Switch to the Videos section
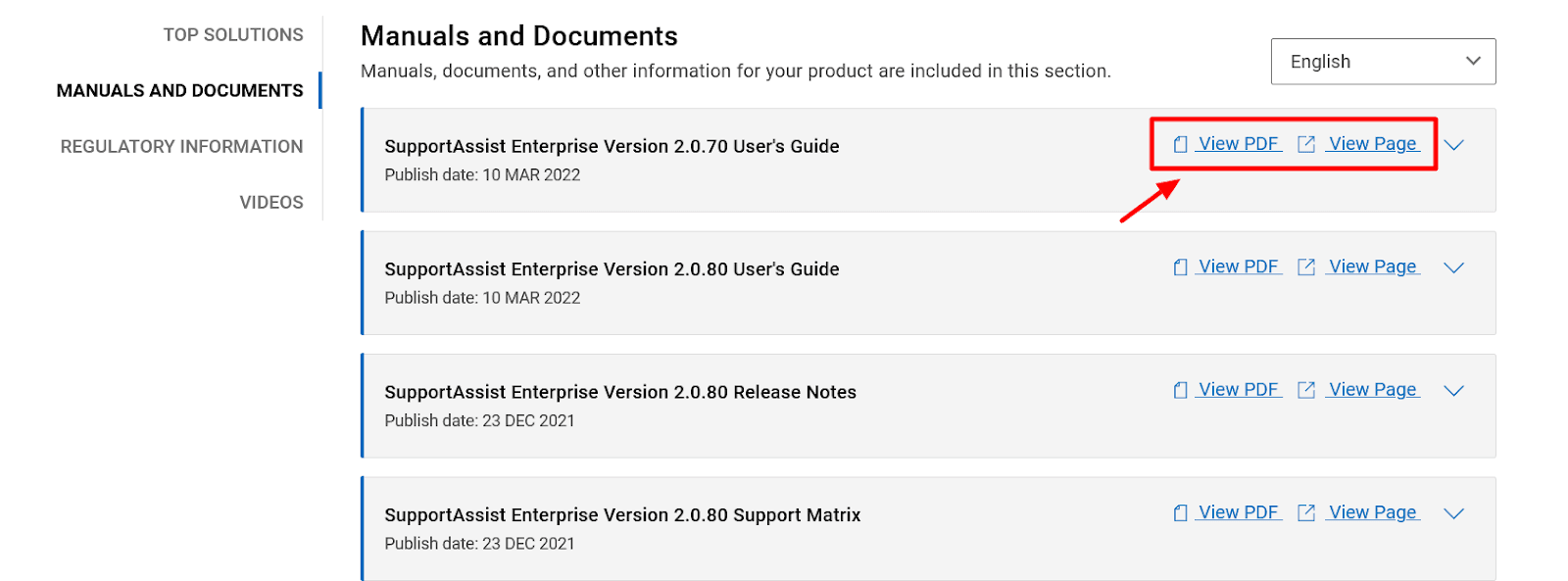The image size is (1568, 581). pos(271,203)
